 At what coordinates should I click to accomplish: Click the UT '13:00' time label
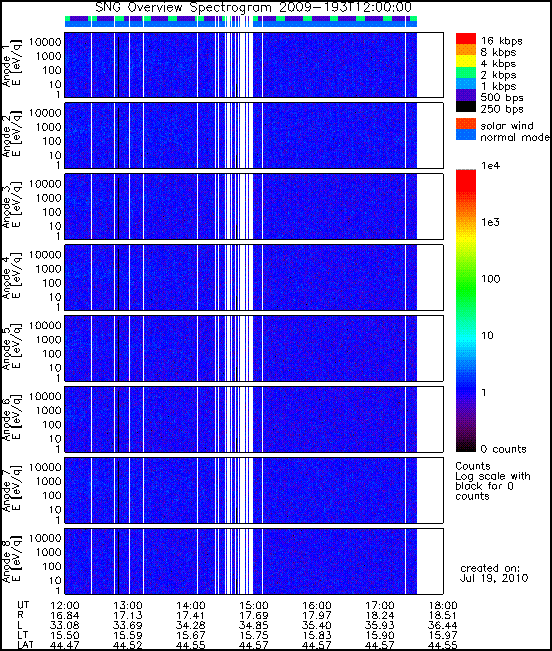coord(127,605)
